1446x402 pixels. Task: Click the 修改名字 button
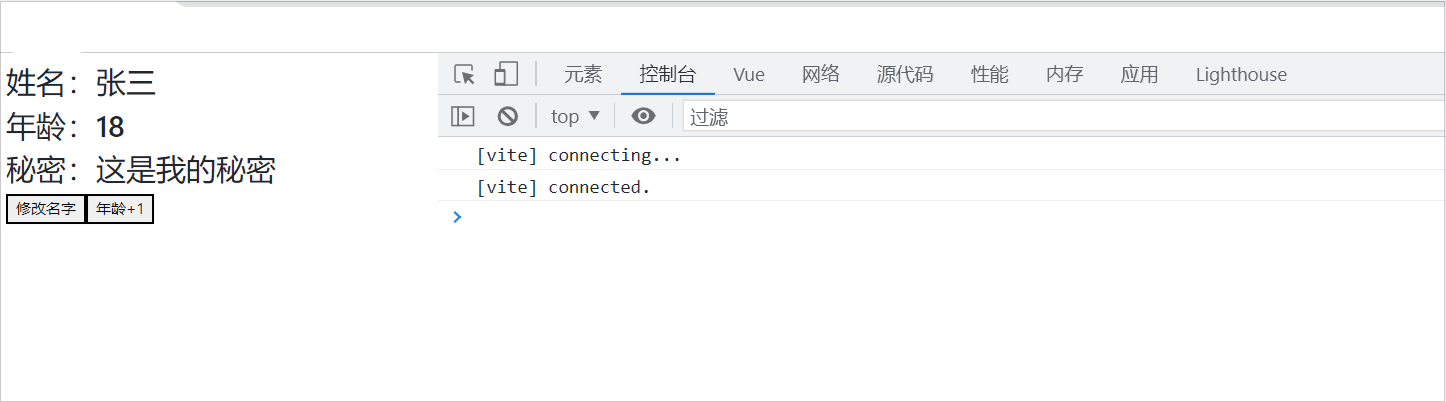click(x=46, y=209)
